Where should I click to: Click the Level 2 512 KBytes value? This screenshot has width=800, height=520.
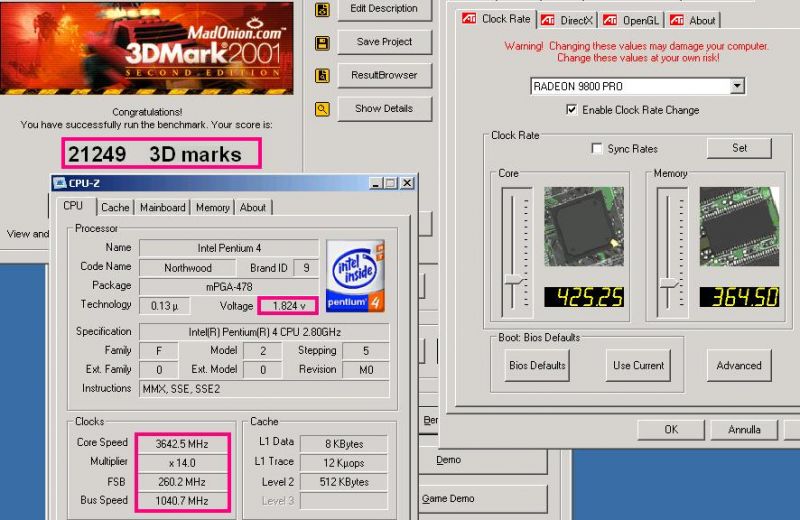point(344,482)
